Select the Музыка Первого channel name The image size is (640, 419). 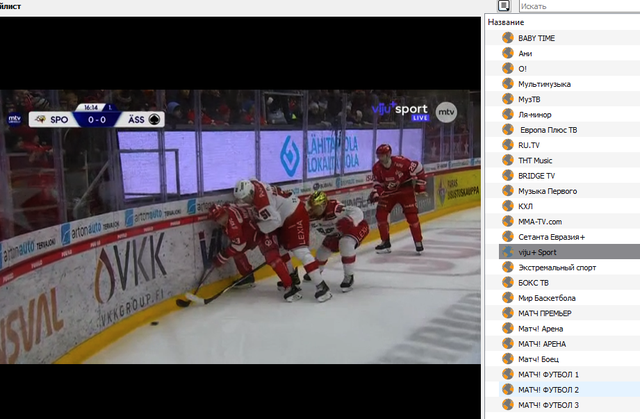tap(547, 191)
